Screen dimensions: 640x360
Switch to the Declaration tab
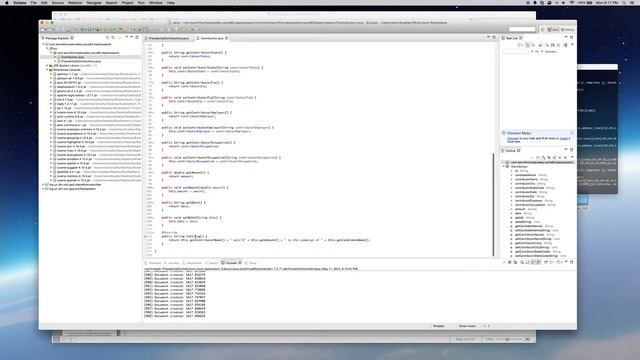click(192, 263)
